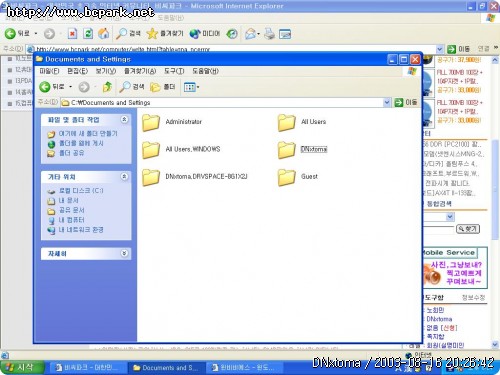Screen dimensions: 500x375
Task: Click Forward arrow in Explorer window toolbar
Action: [84, 87]
